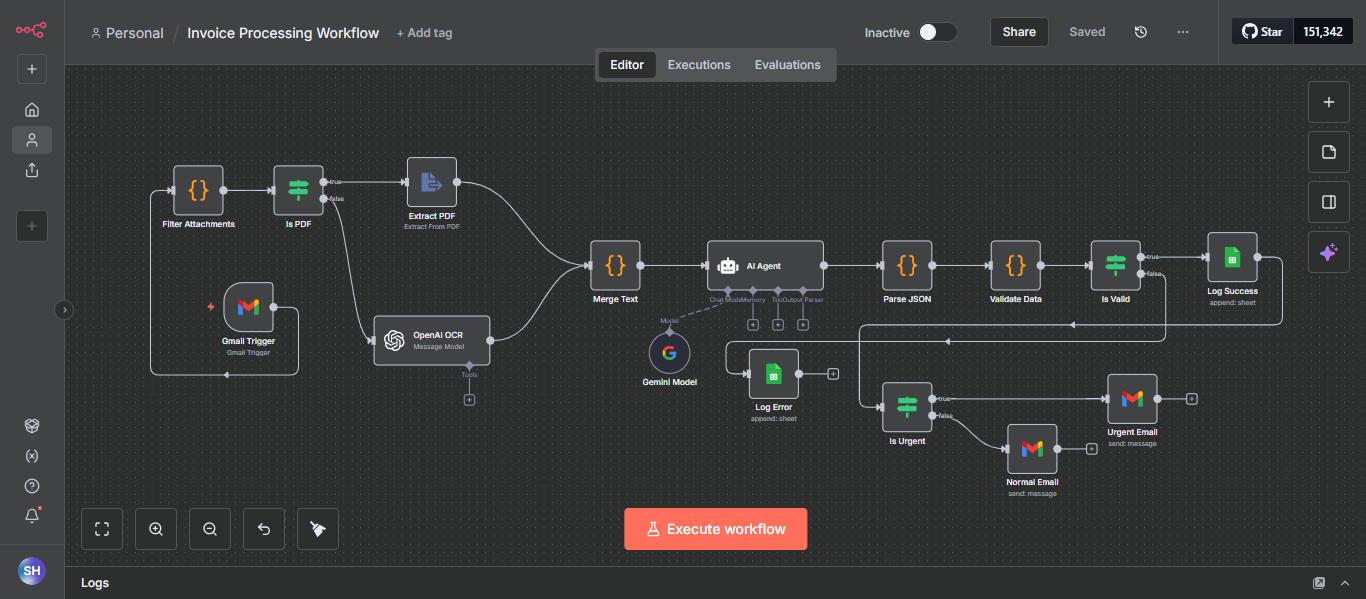Open the Gmail Trigger node
Screen dimensions: 1366x599
click(x=248, y=307)
